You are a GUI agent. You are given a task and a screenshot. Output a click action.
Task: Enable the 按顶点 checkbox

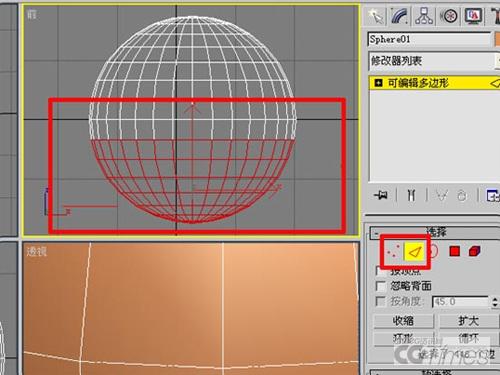coord(380,271)
